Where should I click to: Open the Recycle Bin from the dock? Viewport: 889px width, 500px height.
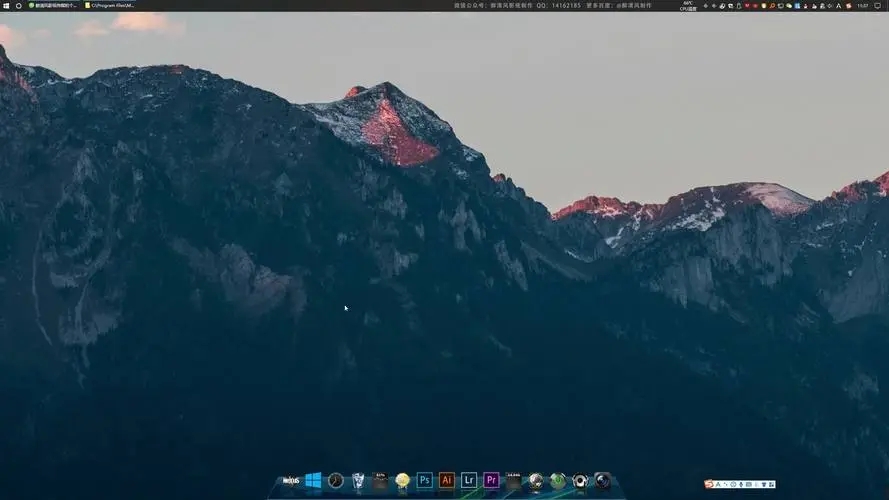(x=358, y=480)
